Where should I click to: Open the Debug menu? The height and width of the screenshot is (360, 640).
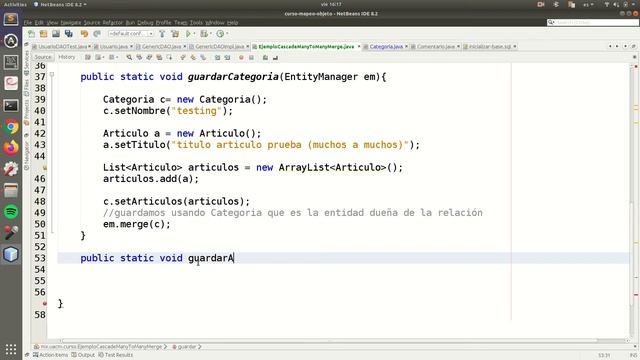[145, 22]
